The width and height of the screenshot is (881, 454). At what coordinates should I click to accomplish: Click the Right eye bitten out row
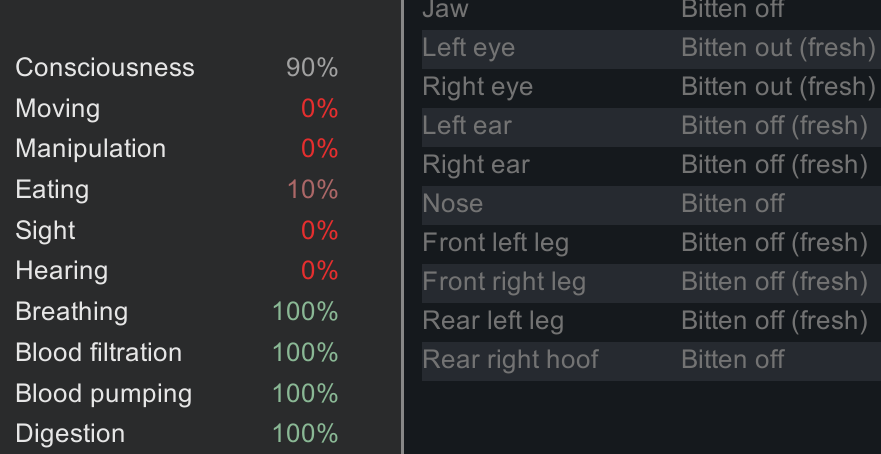point(650,87)
